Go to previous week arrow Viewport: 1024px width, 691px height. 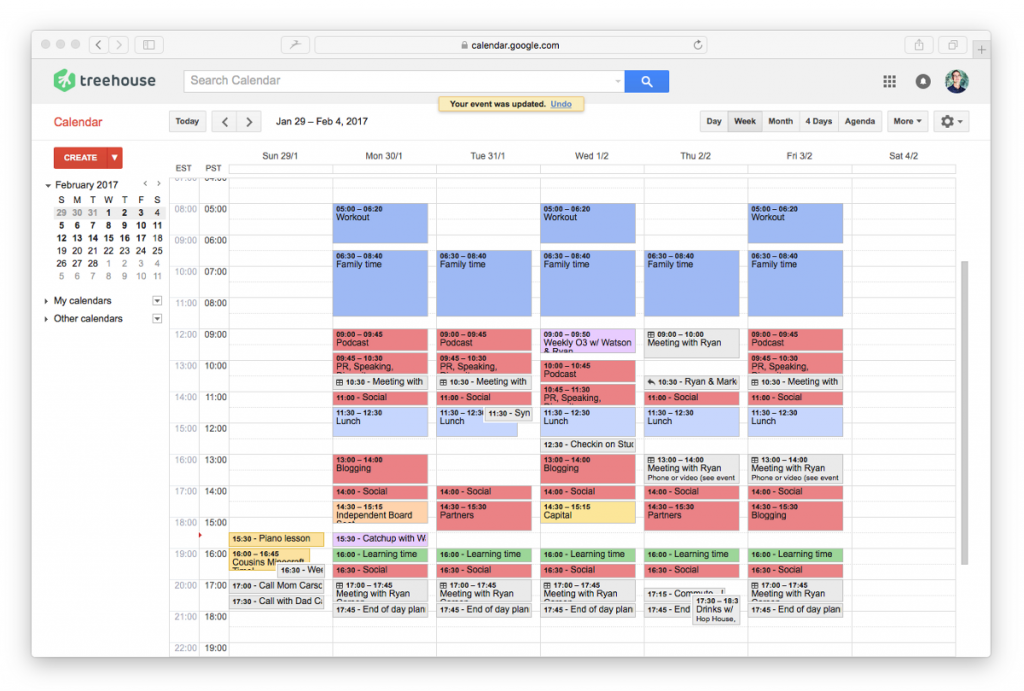coord(224,122)
